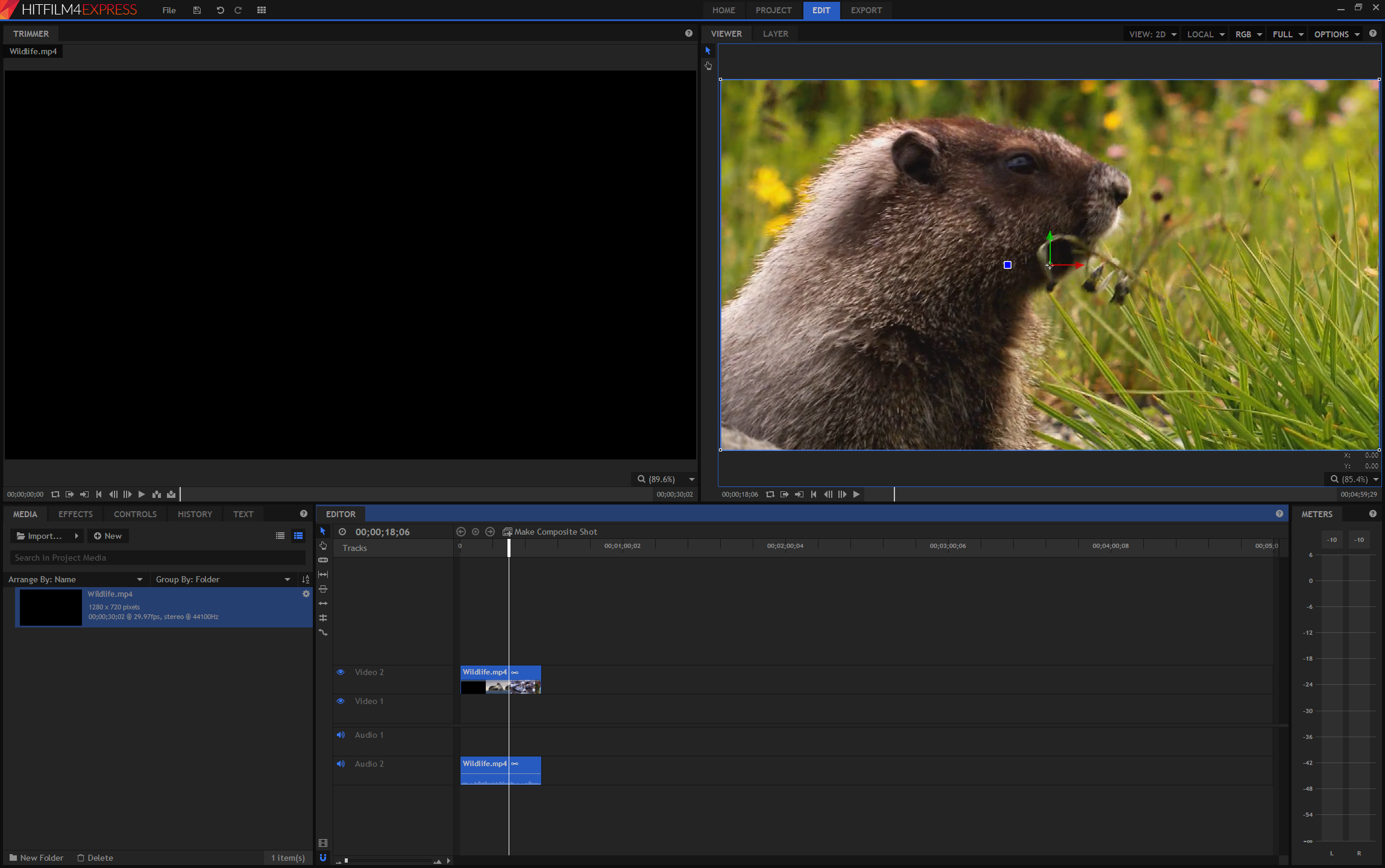Mute the Audio 2 track

point(341,764)
